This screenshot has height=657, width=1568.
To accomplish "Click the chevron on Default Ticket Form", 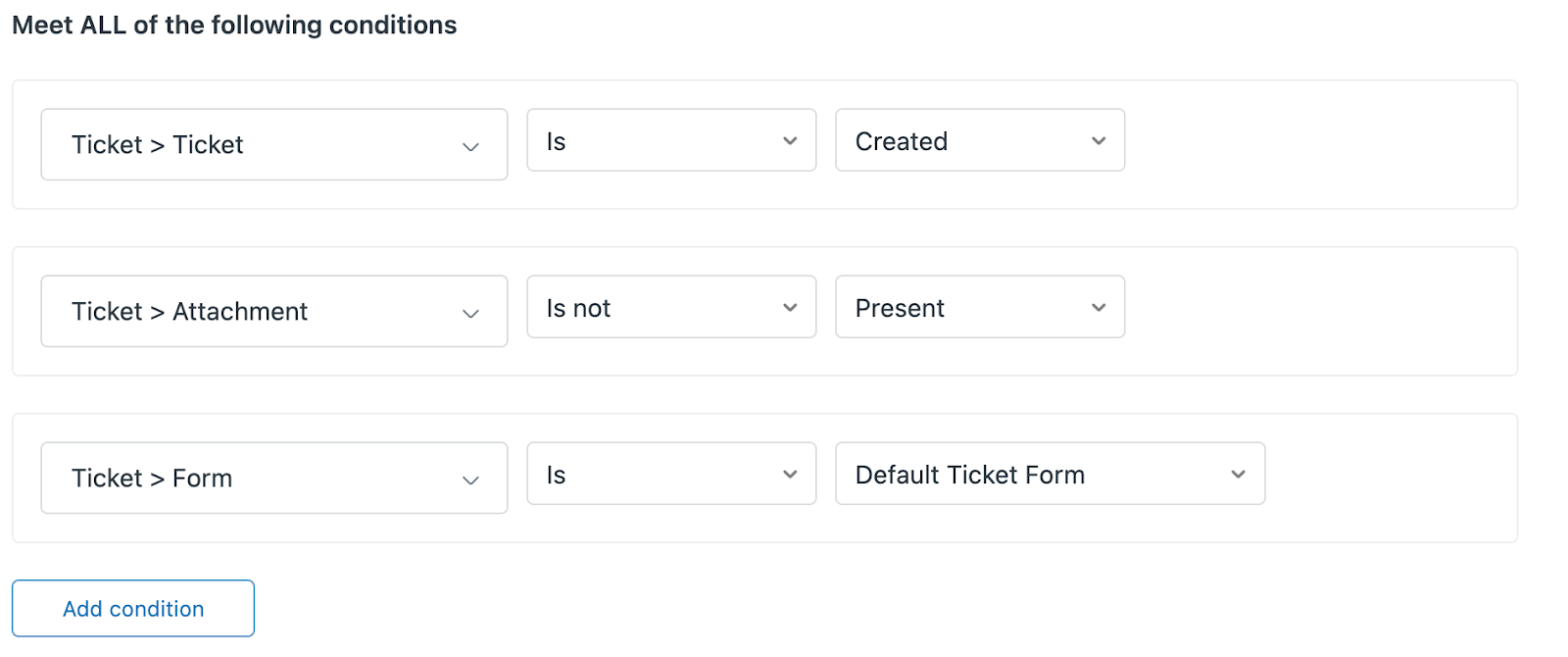I will [x=1239, y=474].
